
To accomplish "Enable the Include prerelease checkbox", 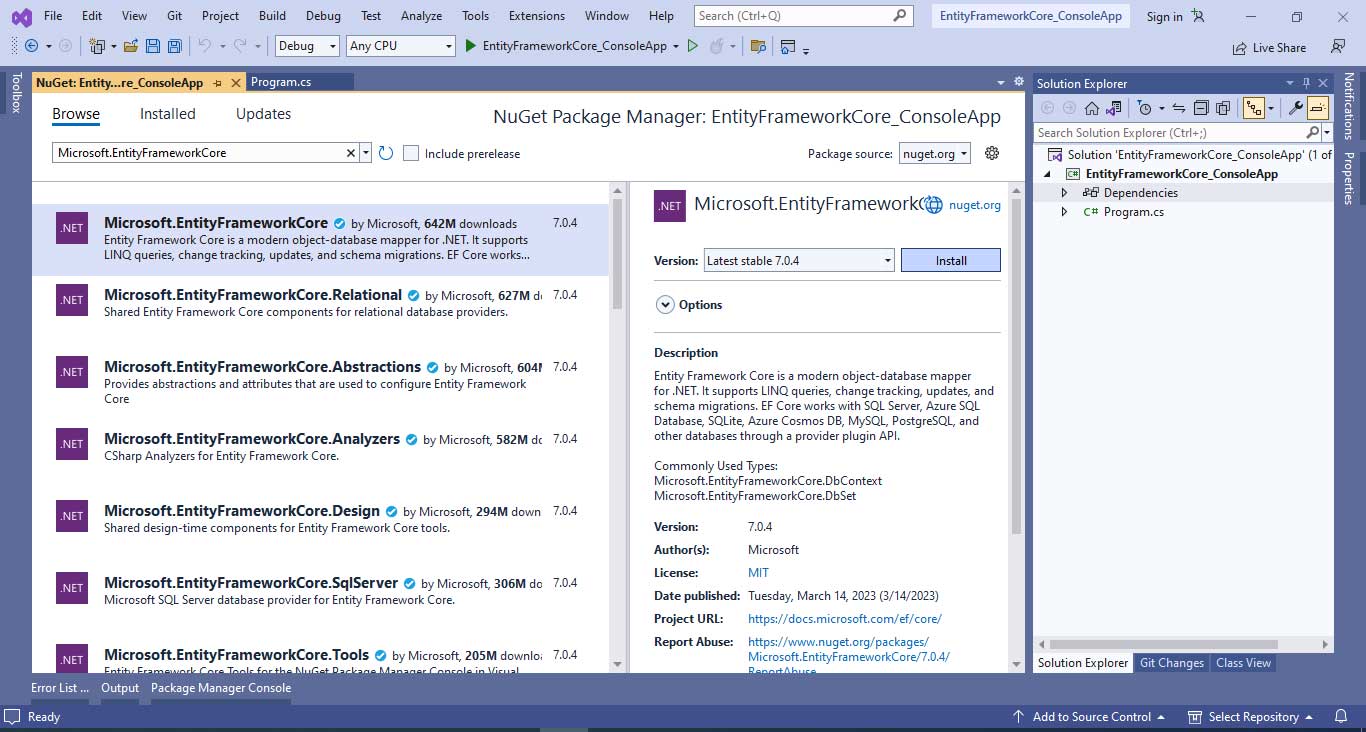I will point(411,153).
